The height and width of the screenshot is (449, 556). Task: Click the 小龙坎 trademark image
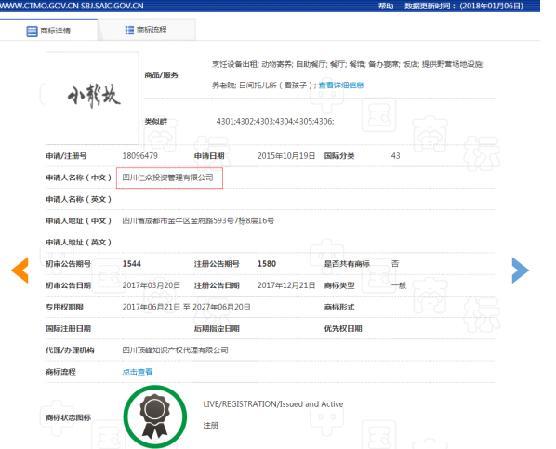(x=94, y=96)
